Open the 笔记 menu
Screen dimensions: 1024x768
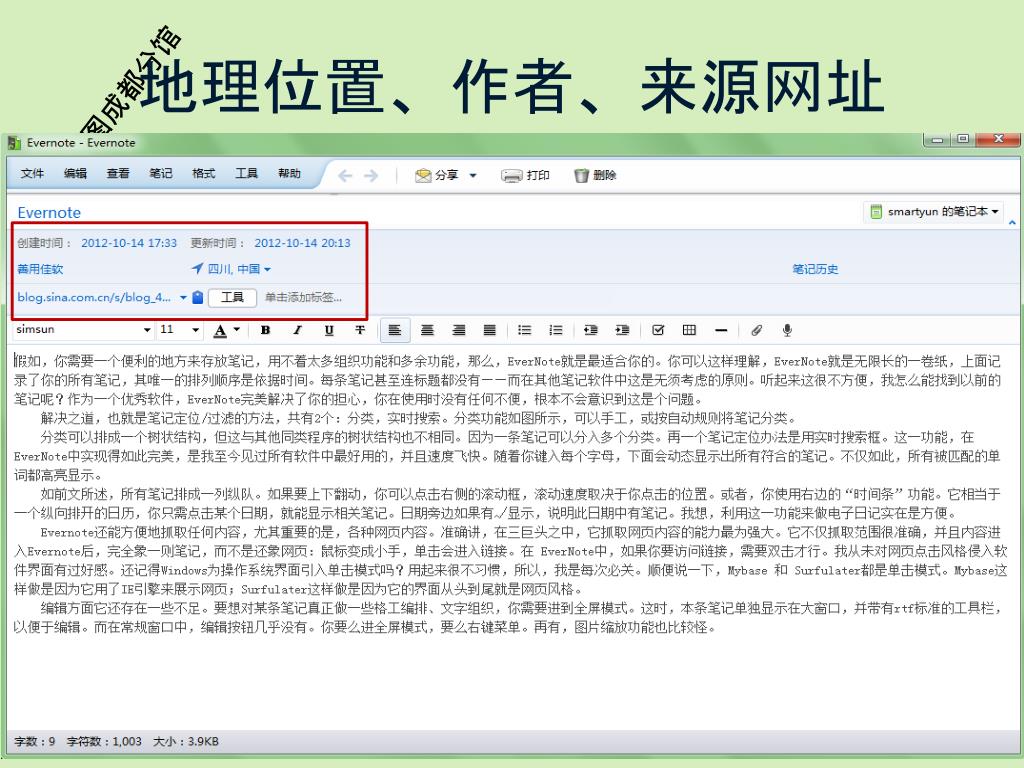161,173
